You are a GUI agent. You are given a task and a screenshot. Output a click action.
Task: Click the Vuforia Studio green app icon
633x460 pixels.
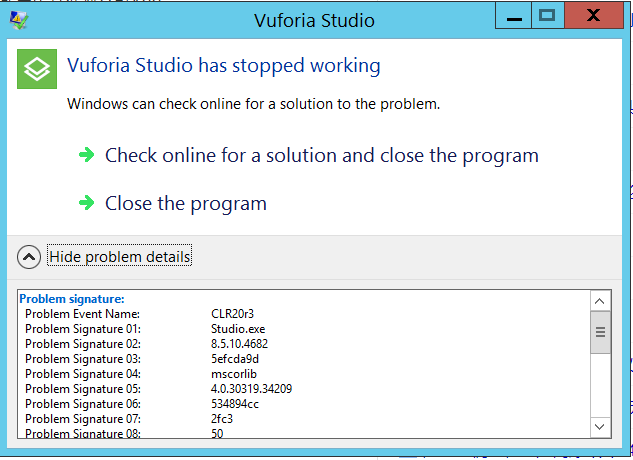(37, 69)
